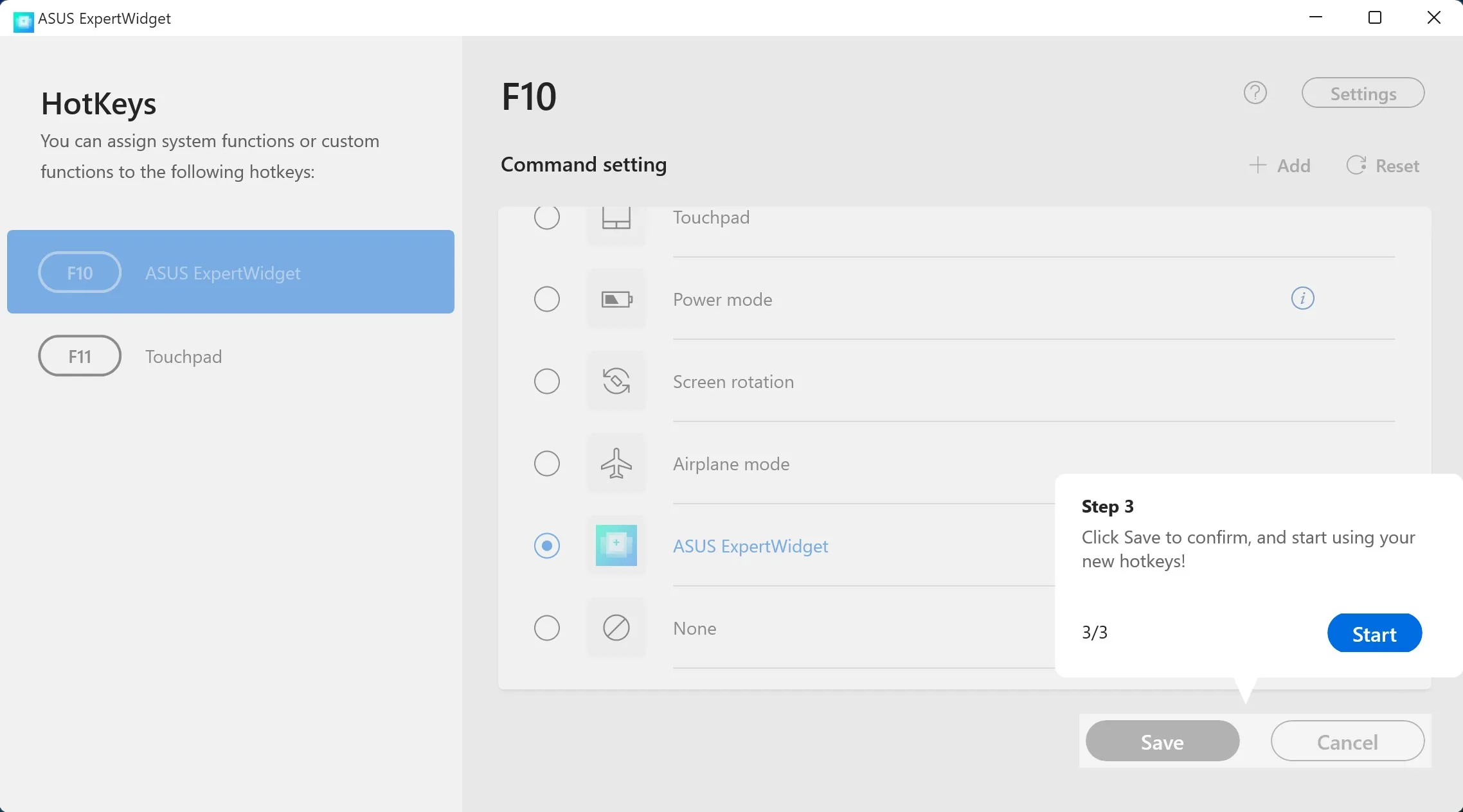
Task: Select the Airplane mode radio button
Action: coord(547,464)
